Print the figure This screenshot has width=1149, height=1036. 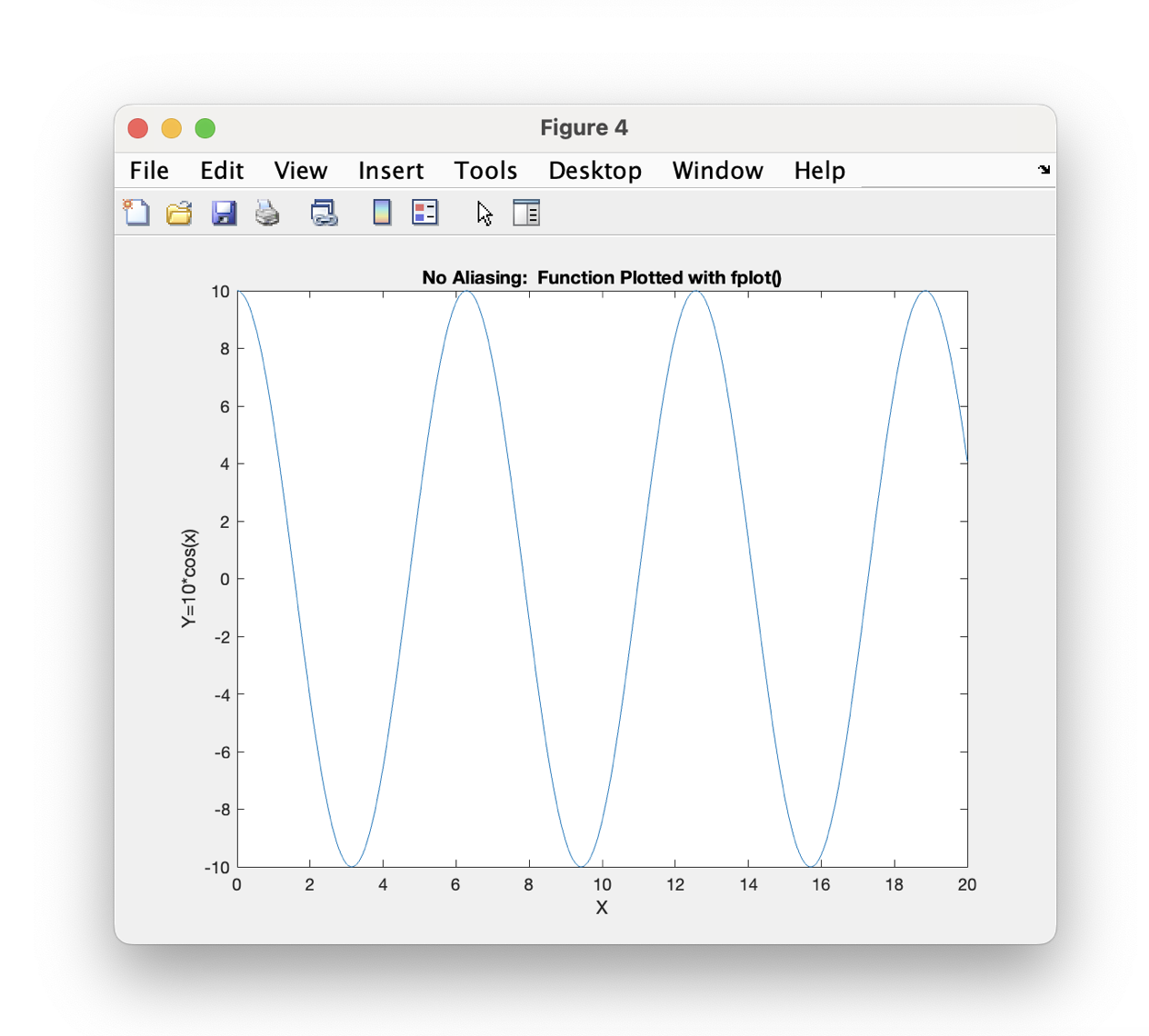[x=267, y=213]
